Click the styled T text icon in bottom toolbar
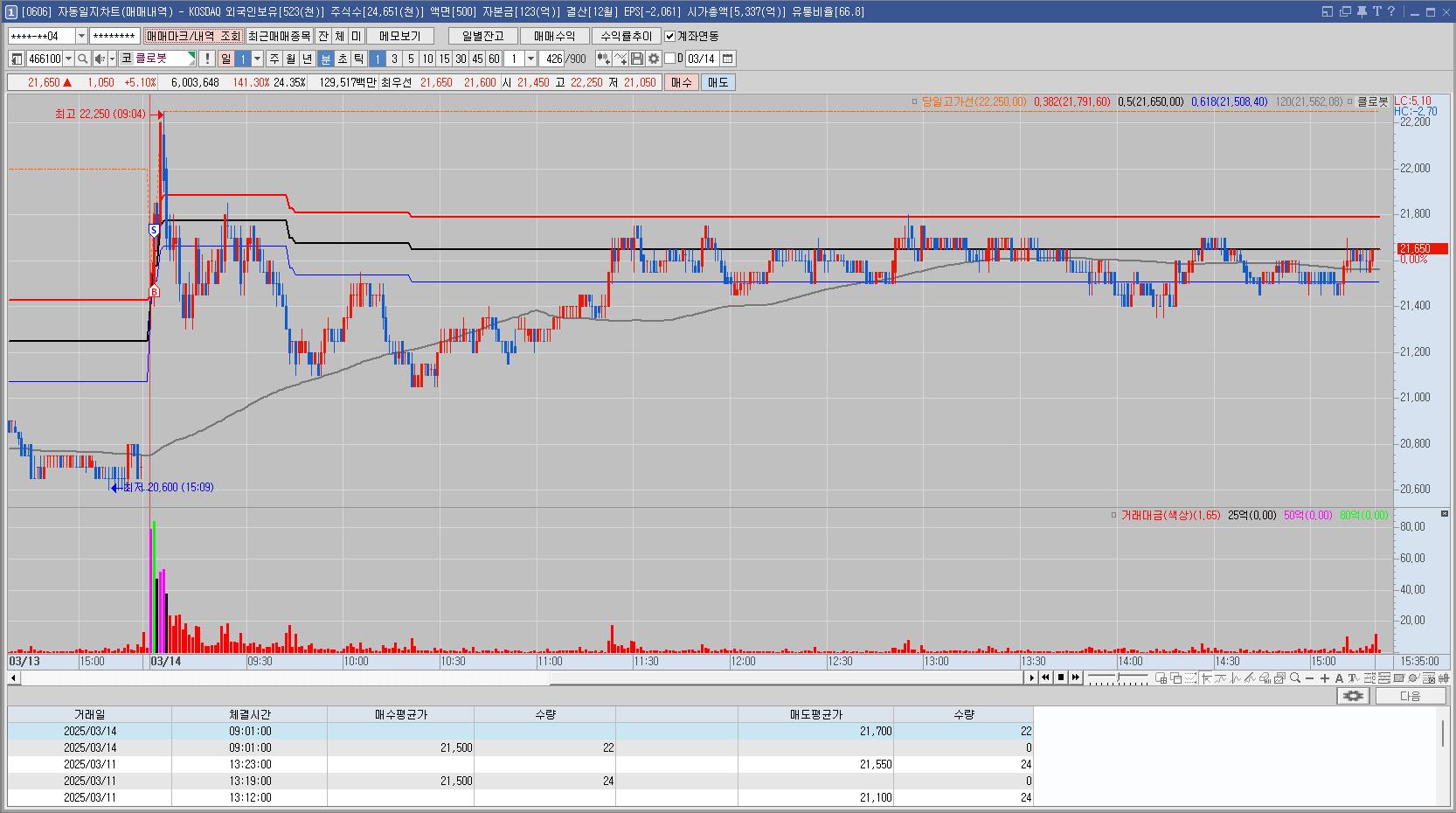The height and width of the screenshot is (813, 1456). [1354, 677]
